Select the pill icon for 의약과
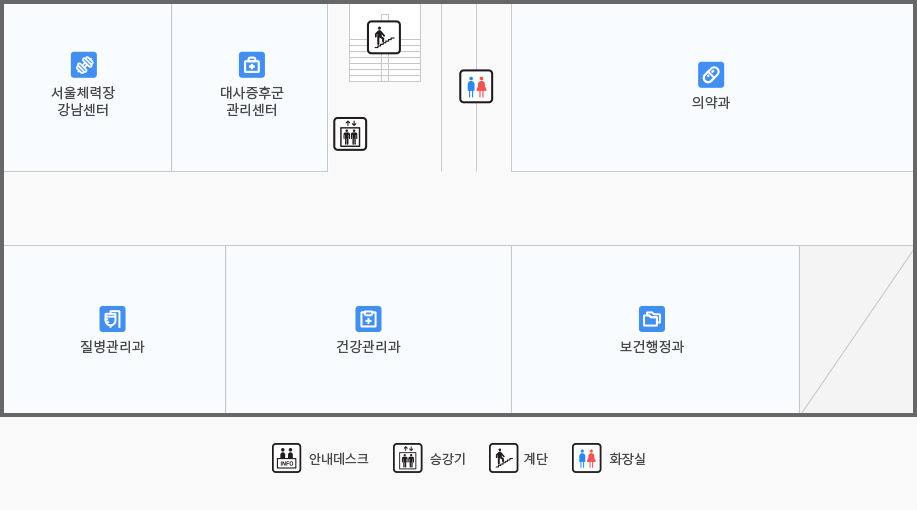The height and width of the screenshot is (510, 917). click(711, 74)
